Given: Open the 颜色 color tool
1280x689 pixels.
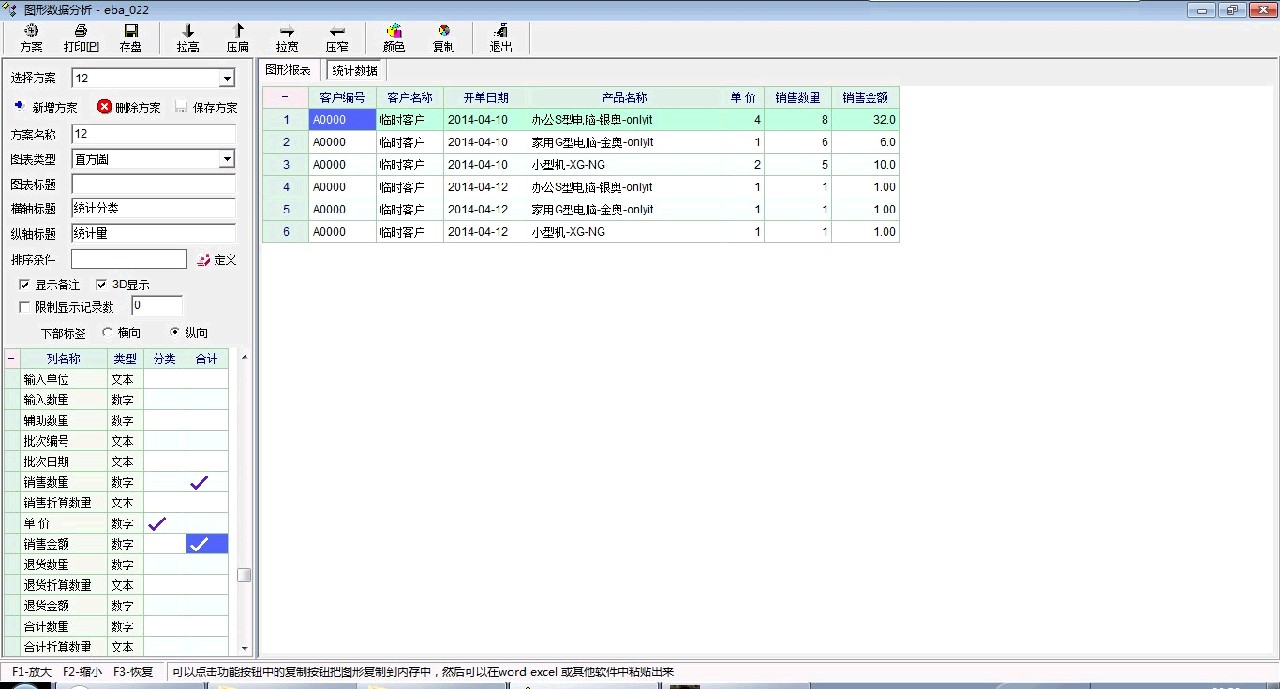Looking at the screenshot, I should [x=394, y=31].
